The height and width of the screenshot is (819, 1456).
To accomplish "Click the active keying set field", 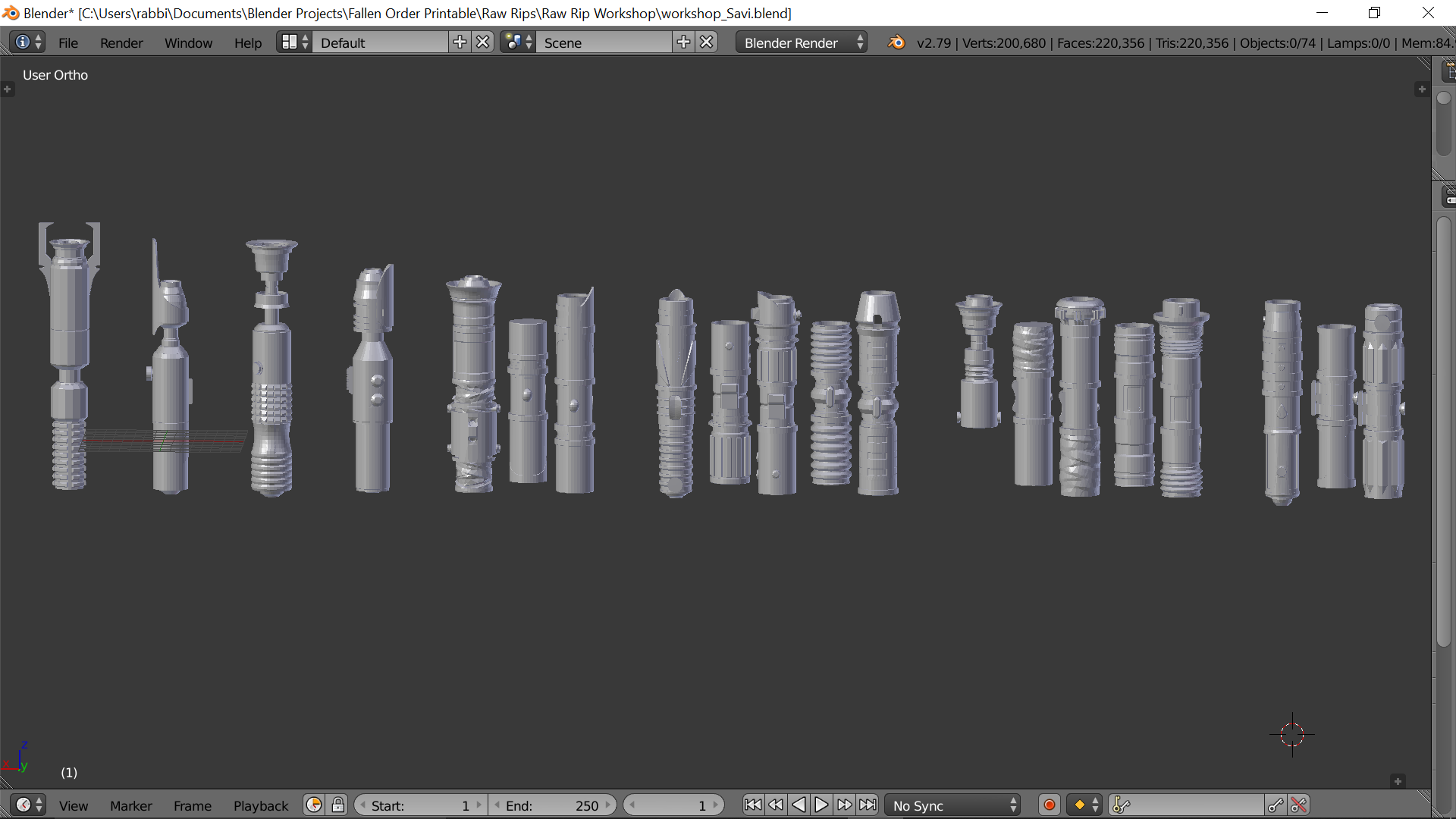I will click(x=1185, y=805).
